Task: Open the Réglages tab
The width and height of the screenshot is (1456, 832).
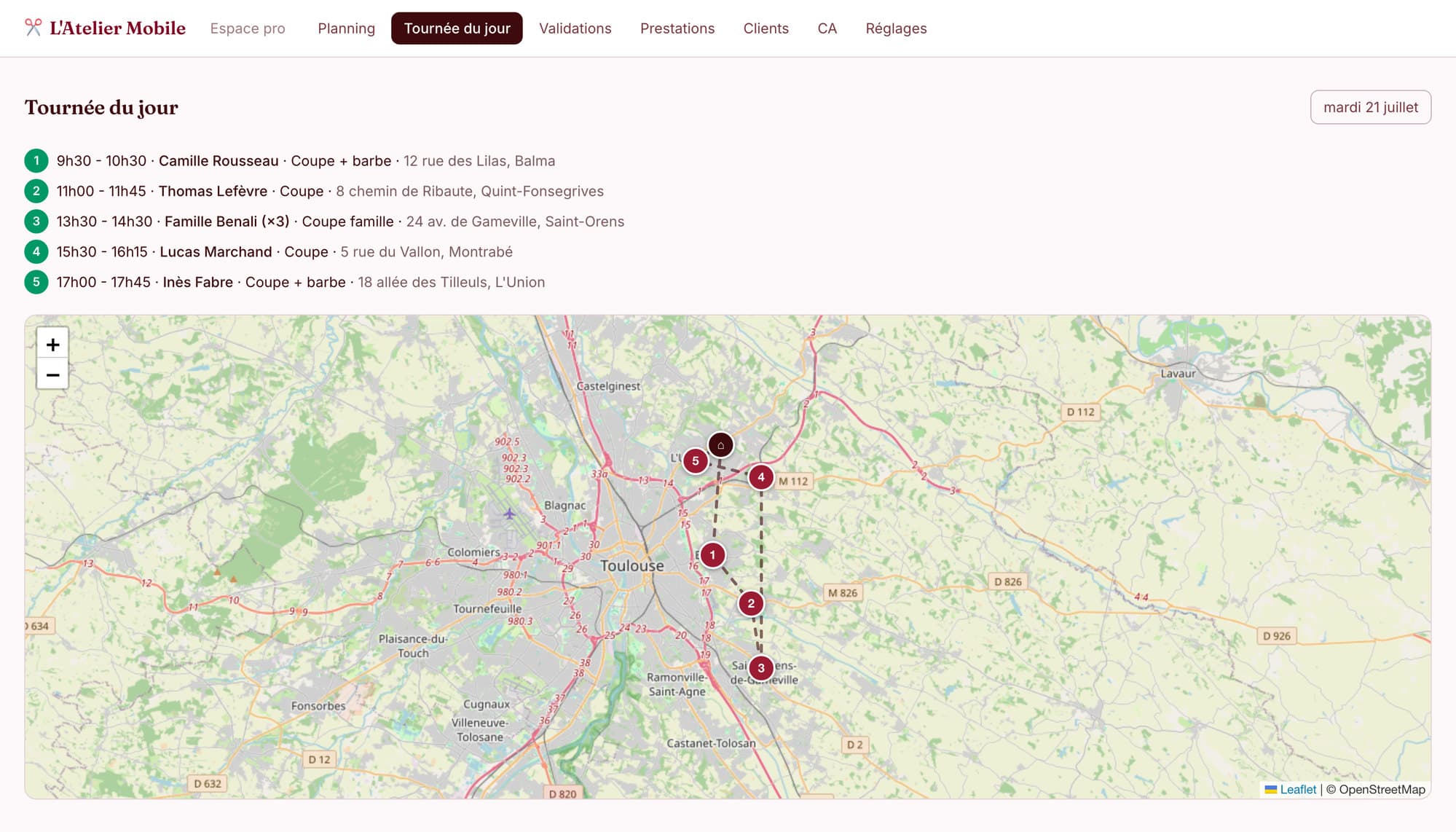Action: point(896,28)
